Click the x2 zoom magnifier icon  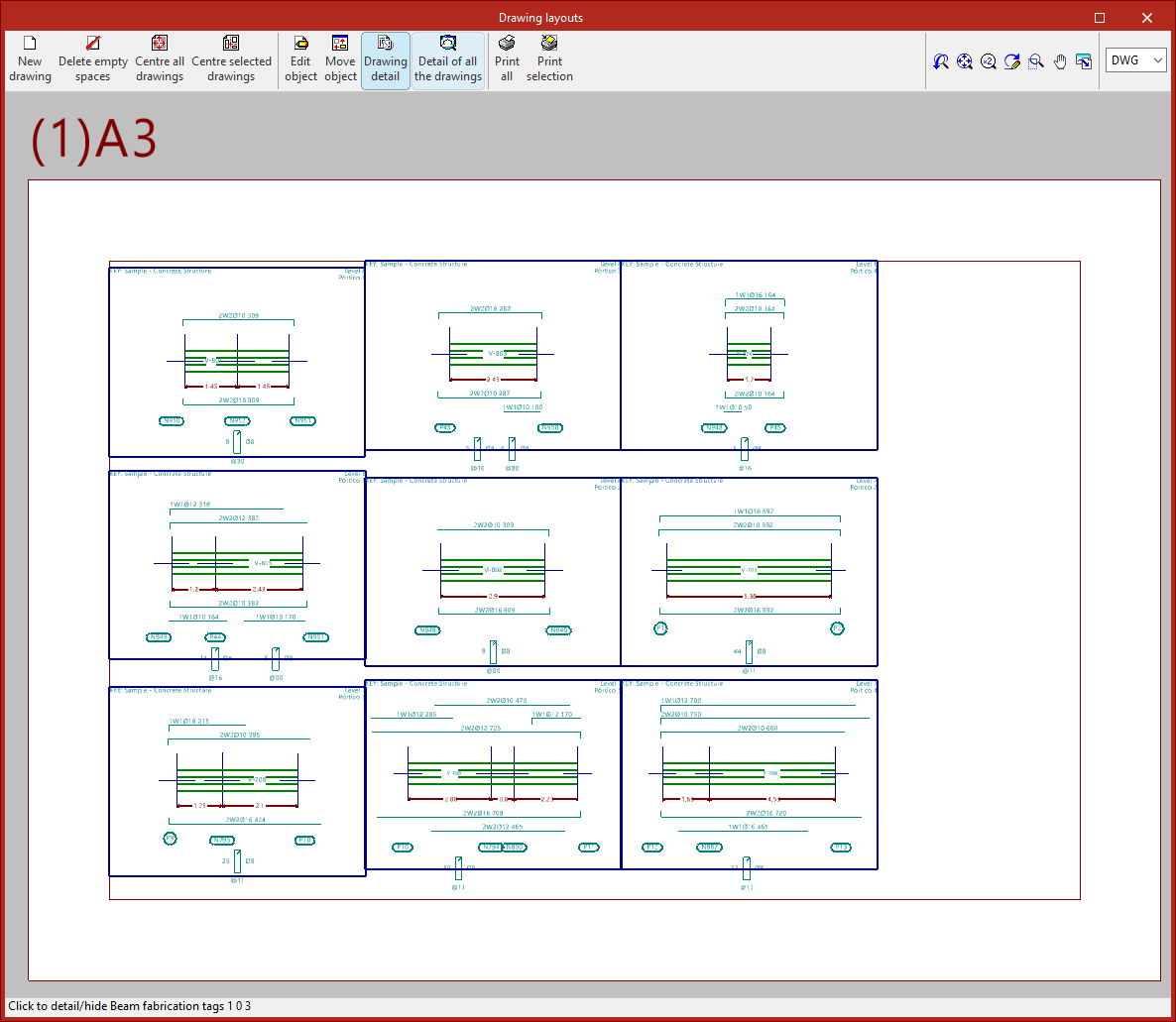coord(989,61)
